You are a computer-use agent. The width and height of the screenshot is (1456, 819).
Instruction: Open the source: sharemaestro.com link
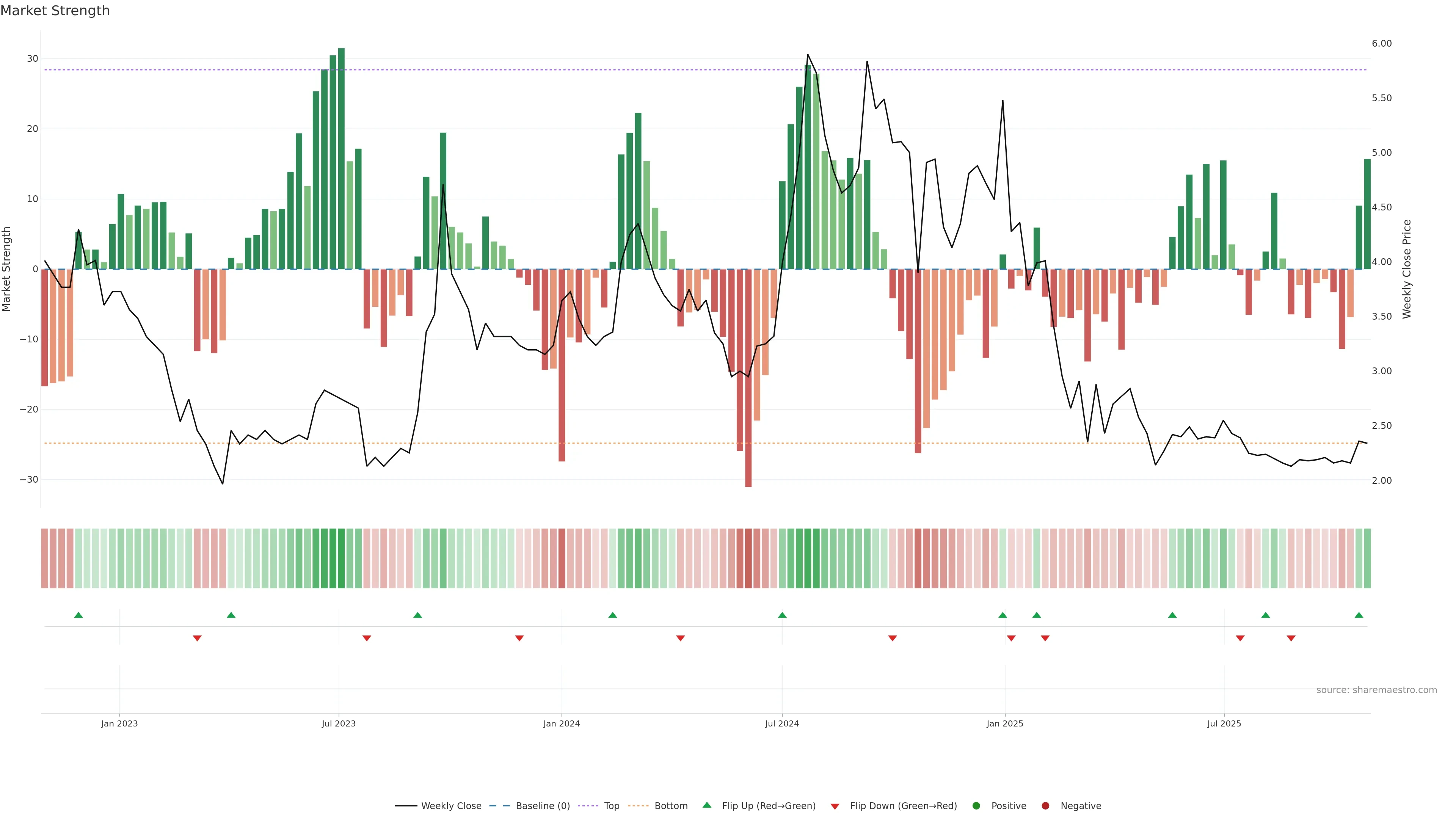(x=1376, y=690)
